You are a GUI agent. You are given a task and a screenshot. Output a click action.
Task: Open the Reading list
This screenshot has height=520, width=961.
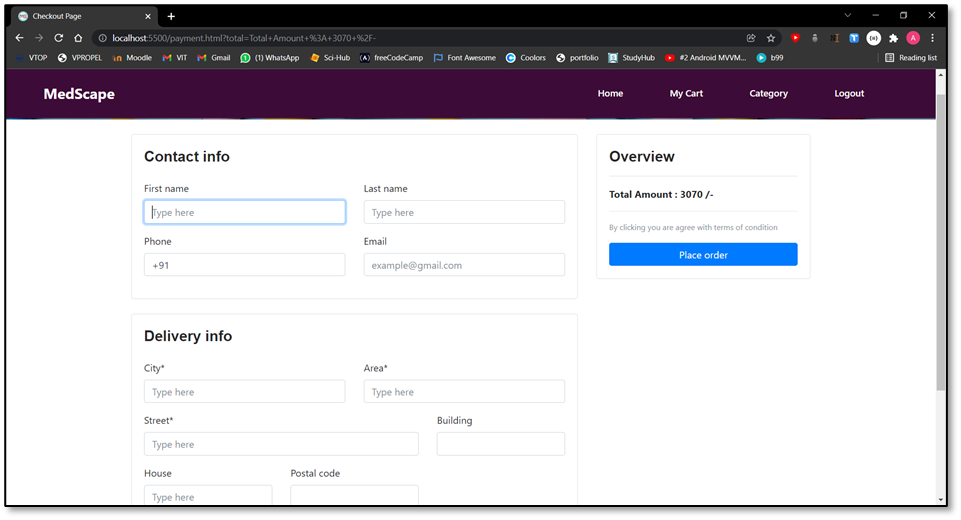point(911,58)
